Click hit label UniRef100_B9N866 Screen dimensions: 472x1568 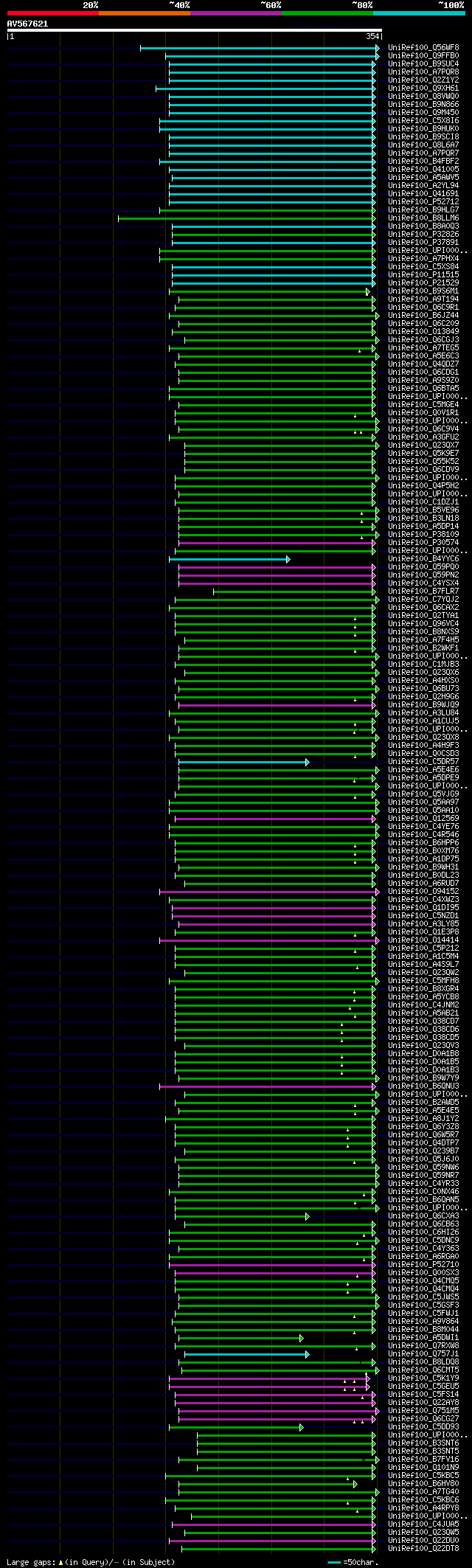click(423, 105)
